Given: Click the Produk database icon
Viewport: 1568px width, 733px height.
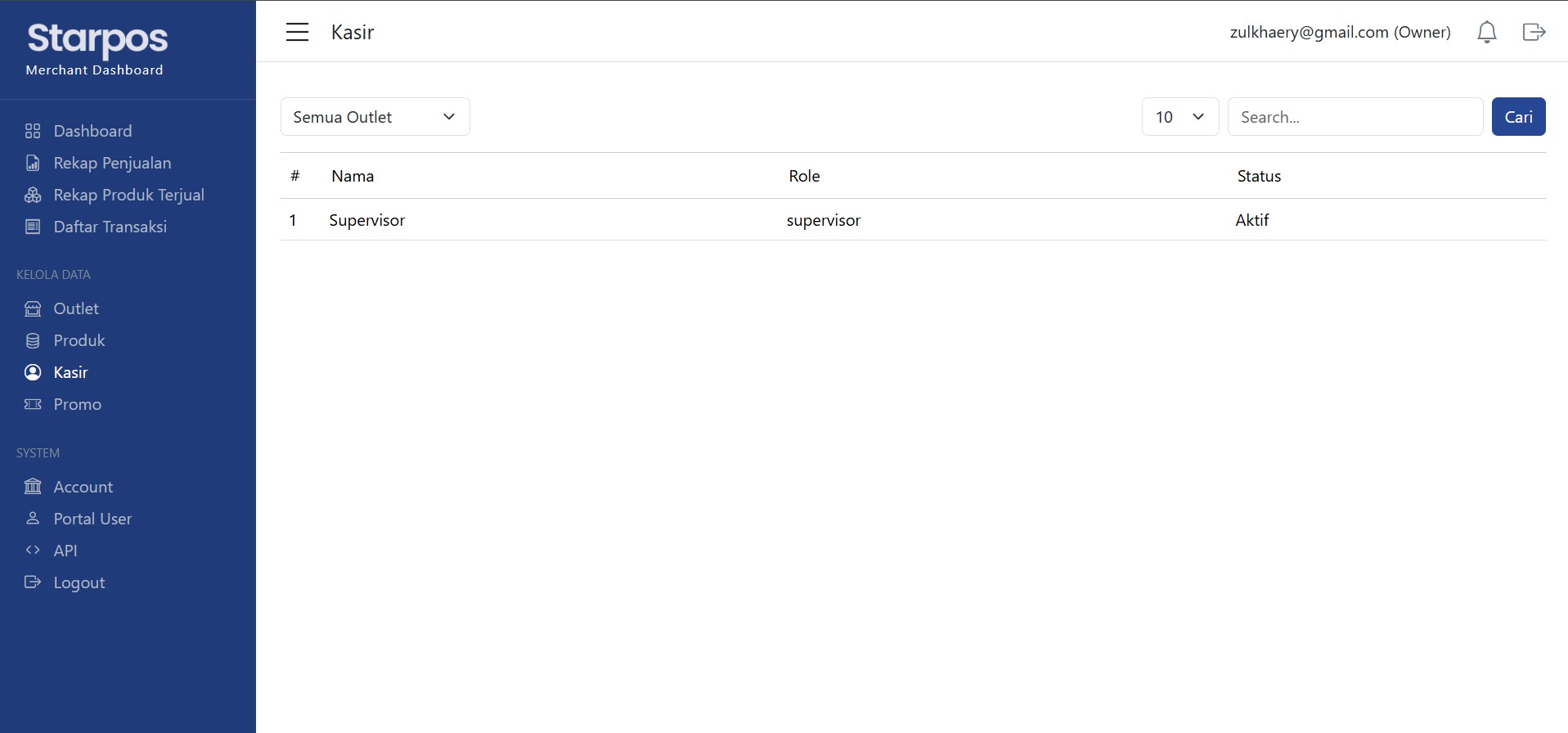Looking at the screenshot, I should [33, 340].
